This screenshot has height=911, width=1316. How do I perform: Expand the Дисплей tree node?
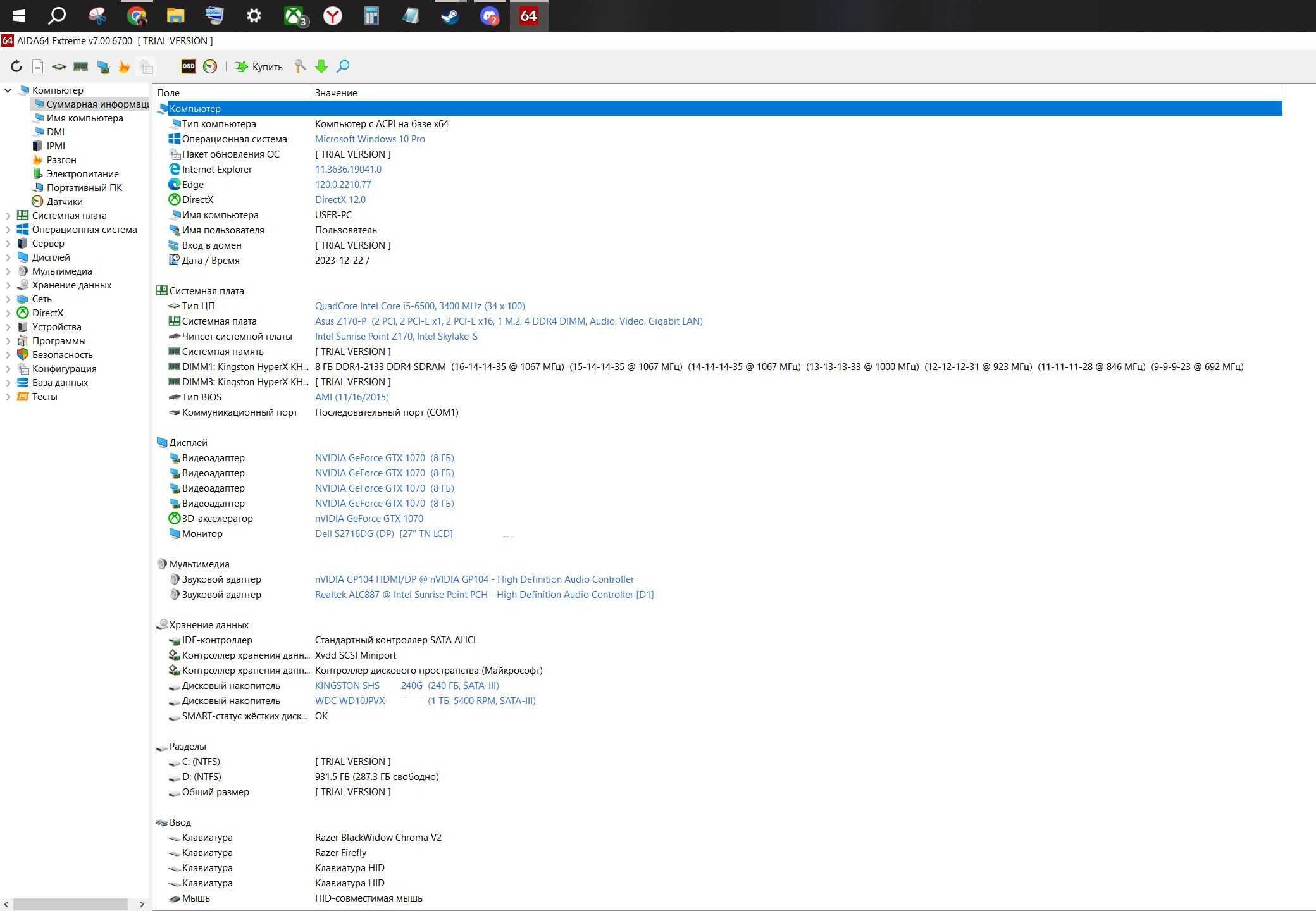tap(8, 257)
